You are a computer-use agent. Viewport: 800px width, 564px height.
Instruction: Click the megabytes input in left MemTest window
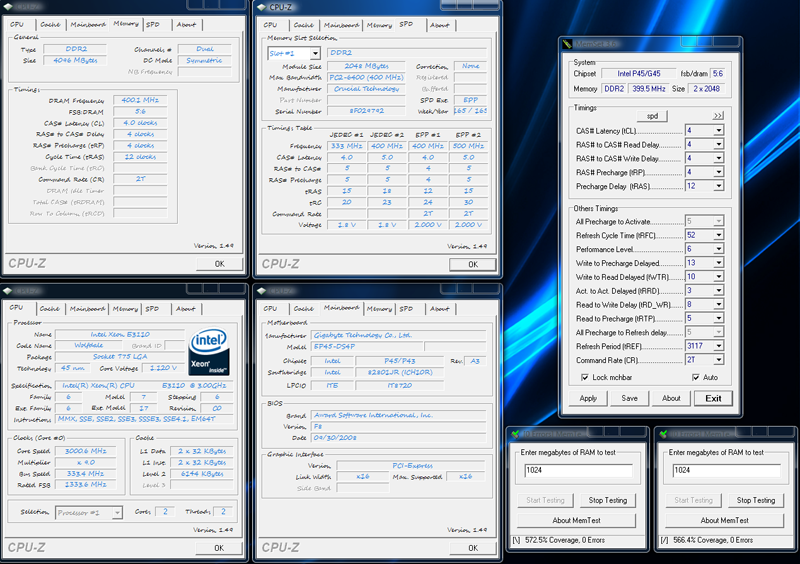click(x=579, y=470)
